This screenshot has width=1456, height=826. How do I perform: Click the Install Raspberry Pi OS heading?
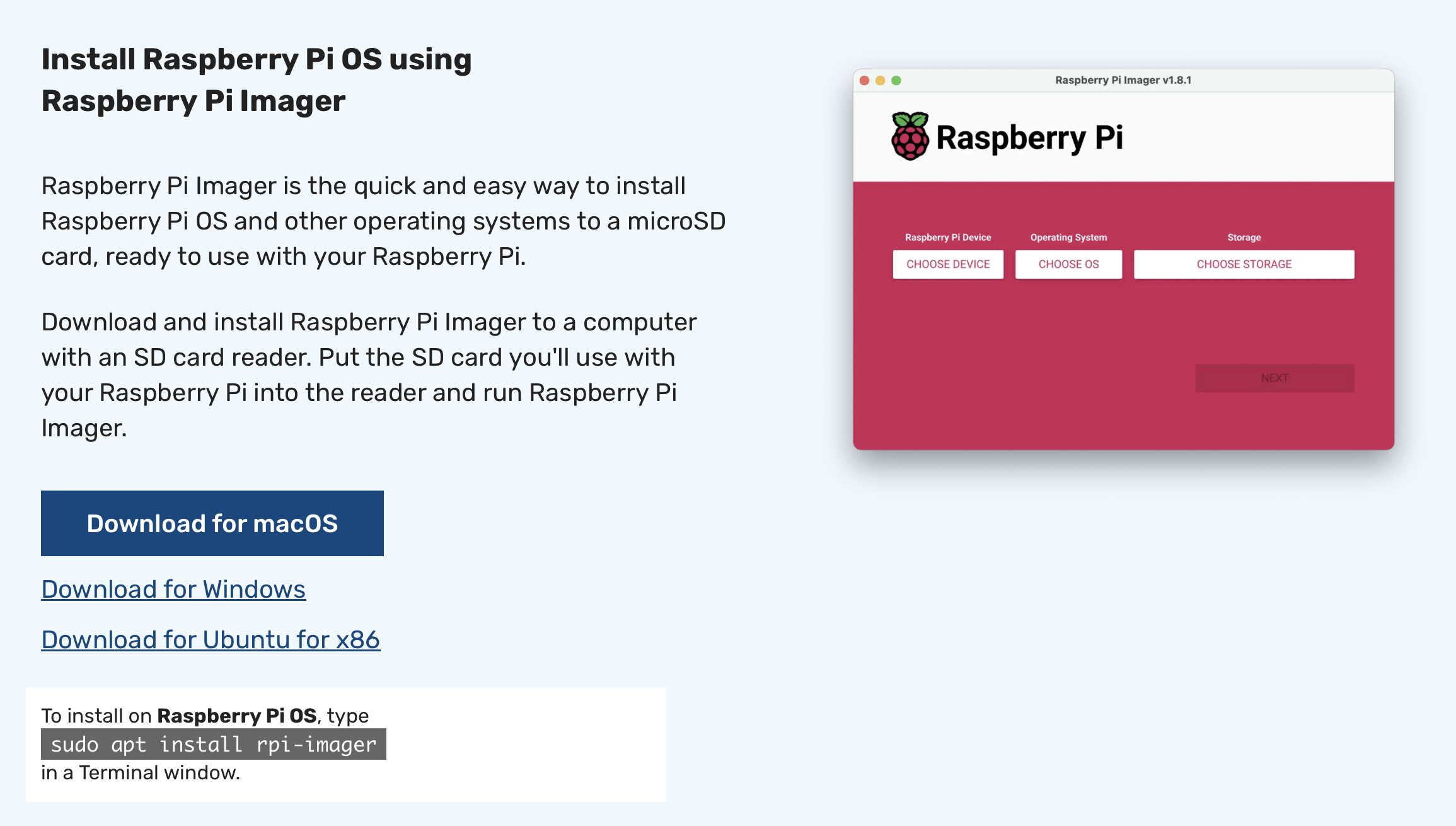coord(256,80)
